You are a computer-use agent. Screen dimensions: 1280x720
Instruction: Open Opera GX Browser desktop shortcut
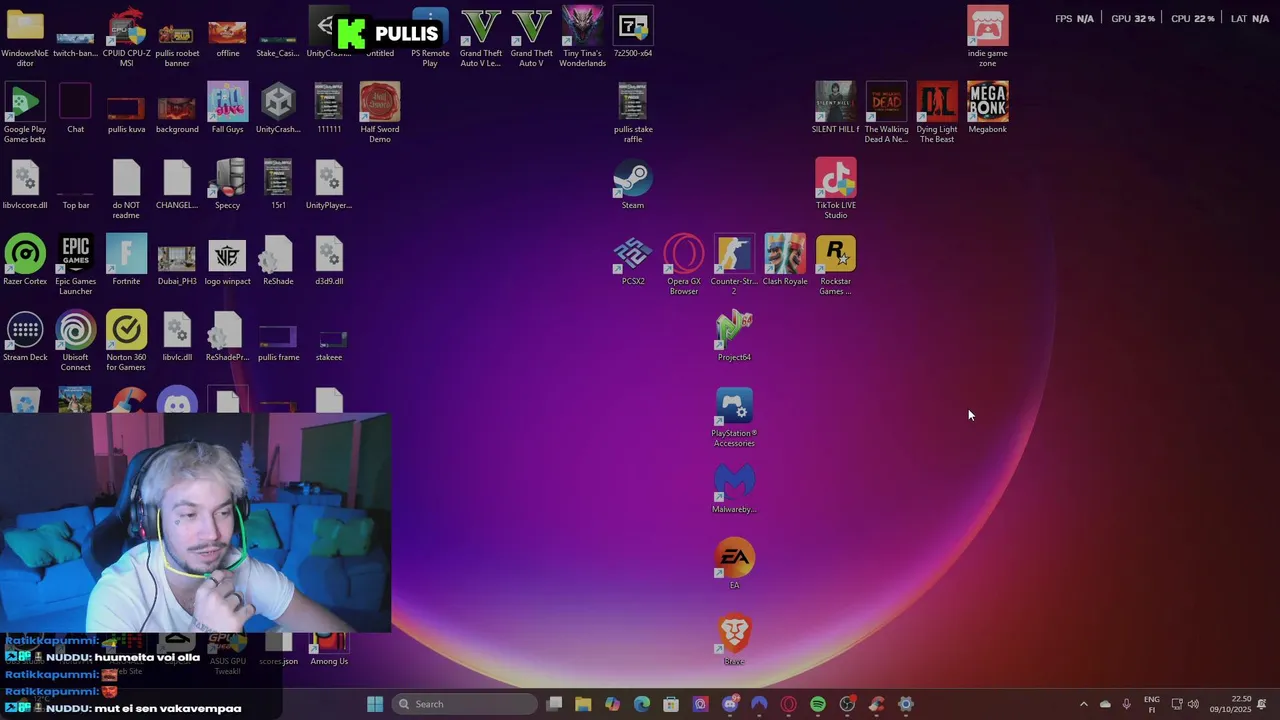click(684, 264)
